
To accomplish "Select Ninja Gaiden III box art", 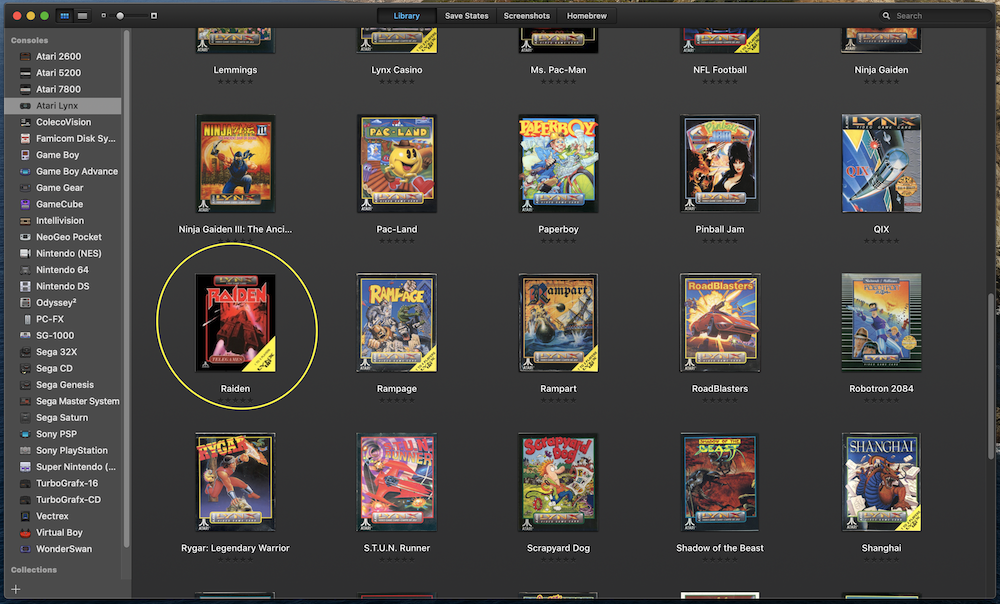I will (235, 163).
